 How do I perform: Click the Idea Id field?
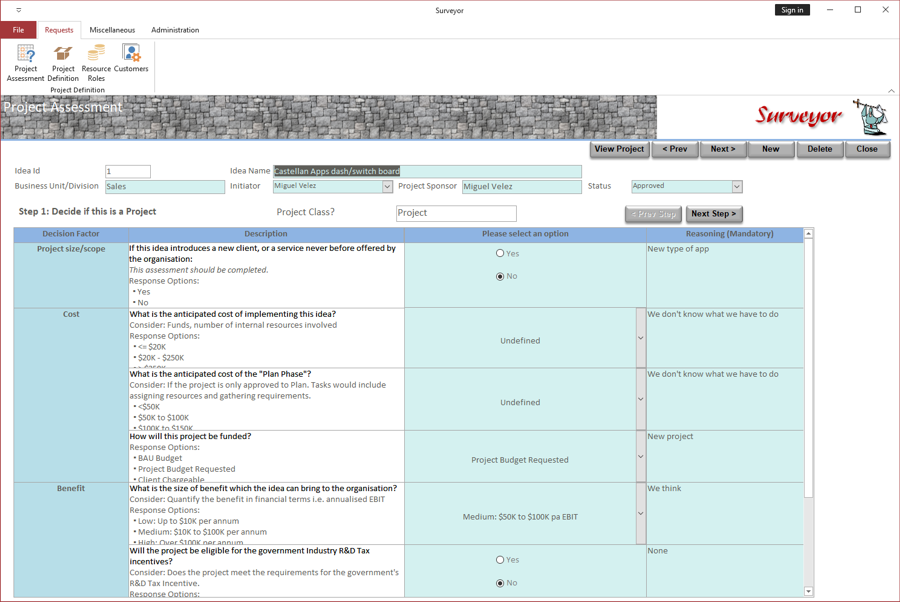128,171
